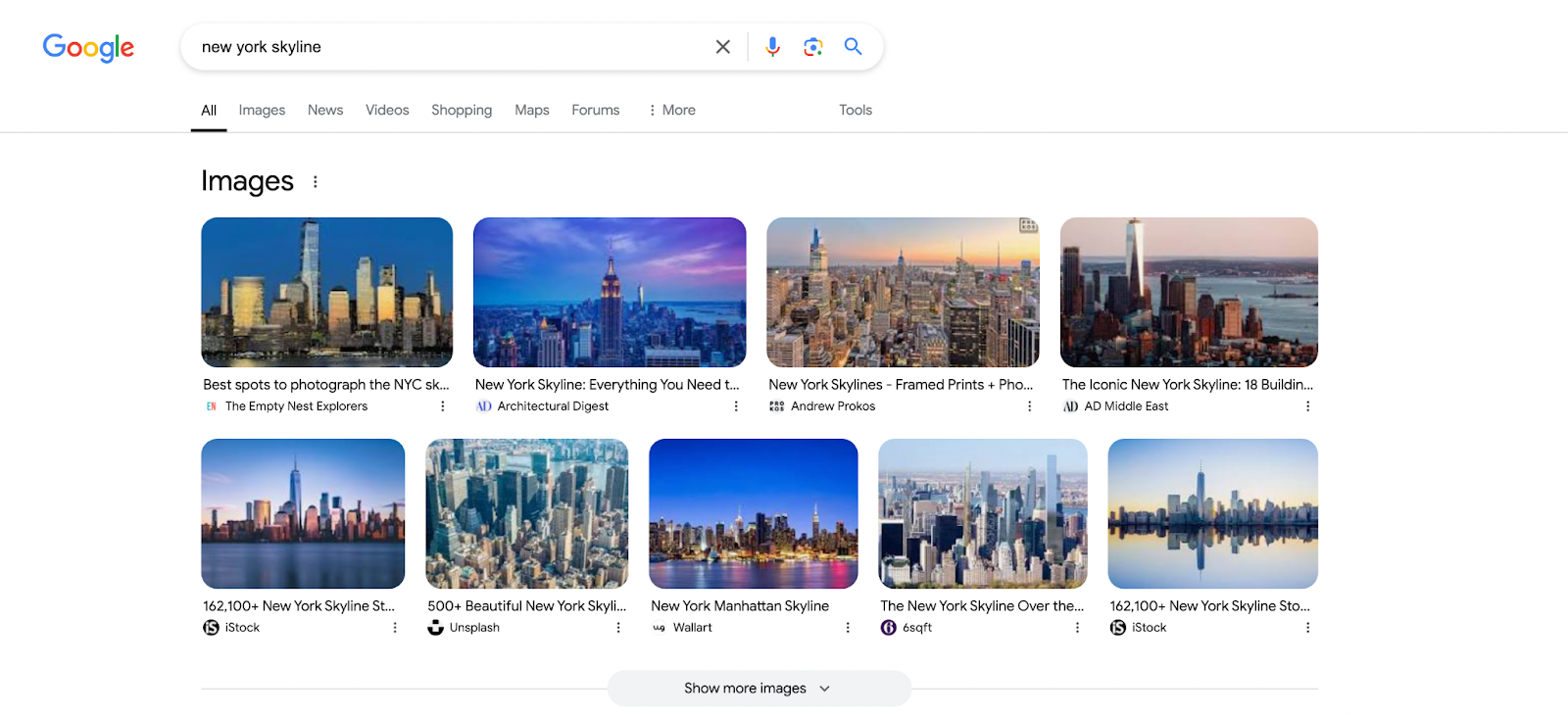Screen dimensions: 1568x715
Task: Open the 6sqft skyline image thumbnail
Action: pyautogui.click(x=983, y=513)
